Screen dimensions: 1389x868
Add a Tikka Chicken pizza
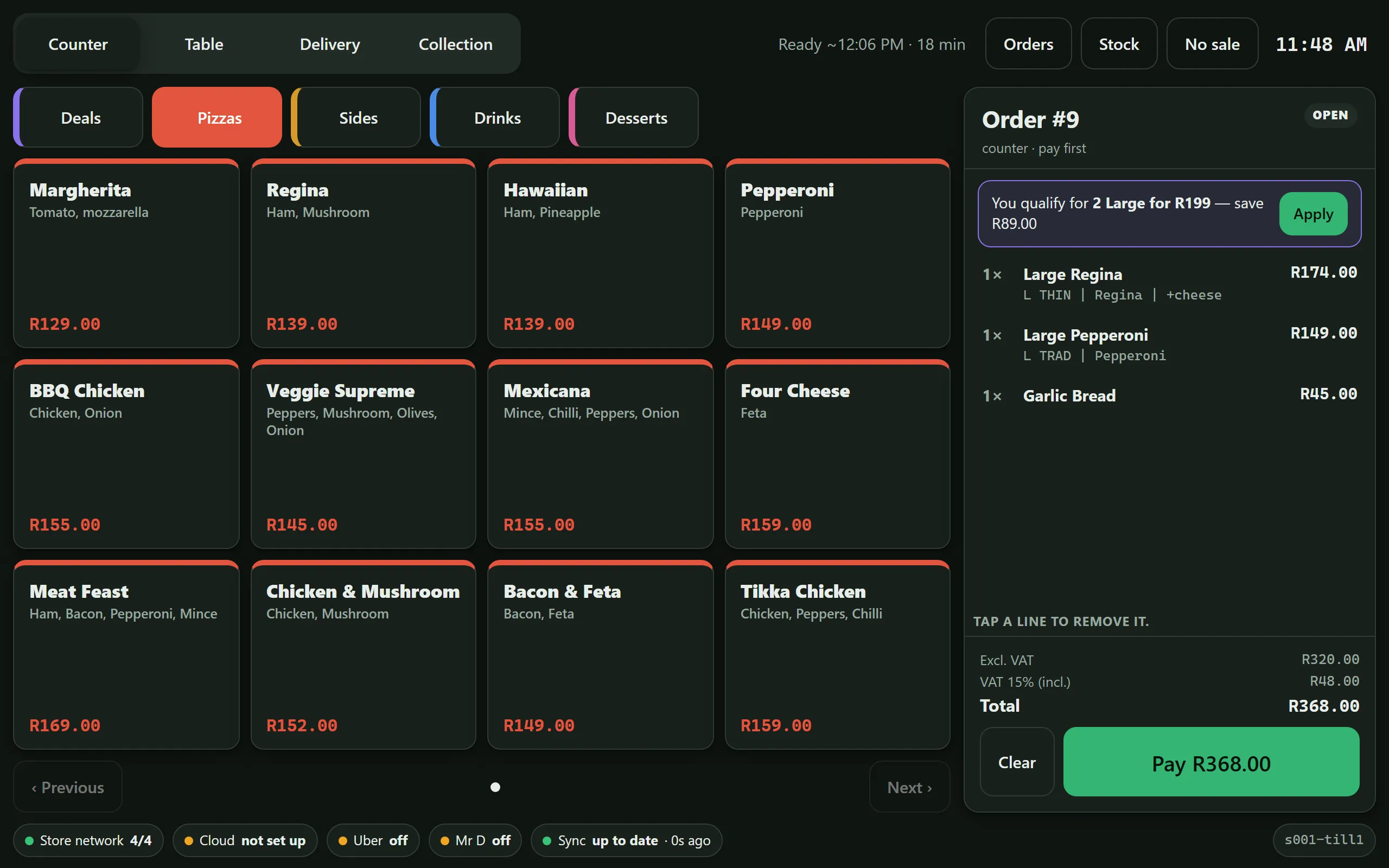click(837, 654)
